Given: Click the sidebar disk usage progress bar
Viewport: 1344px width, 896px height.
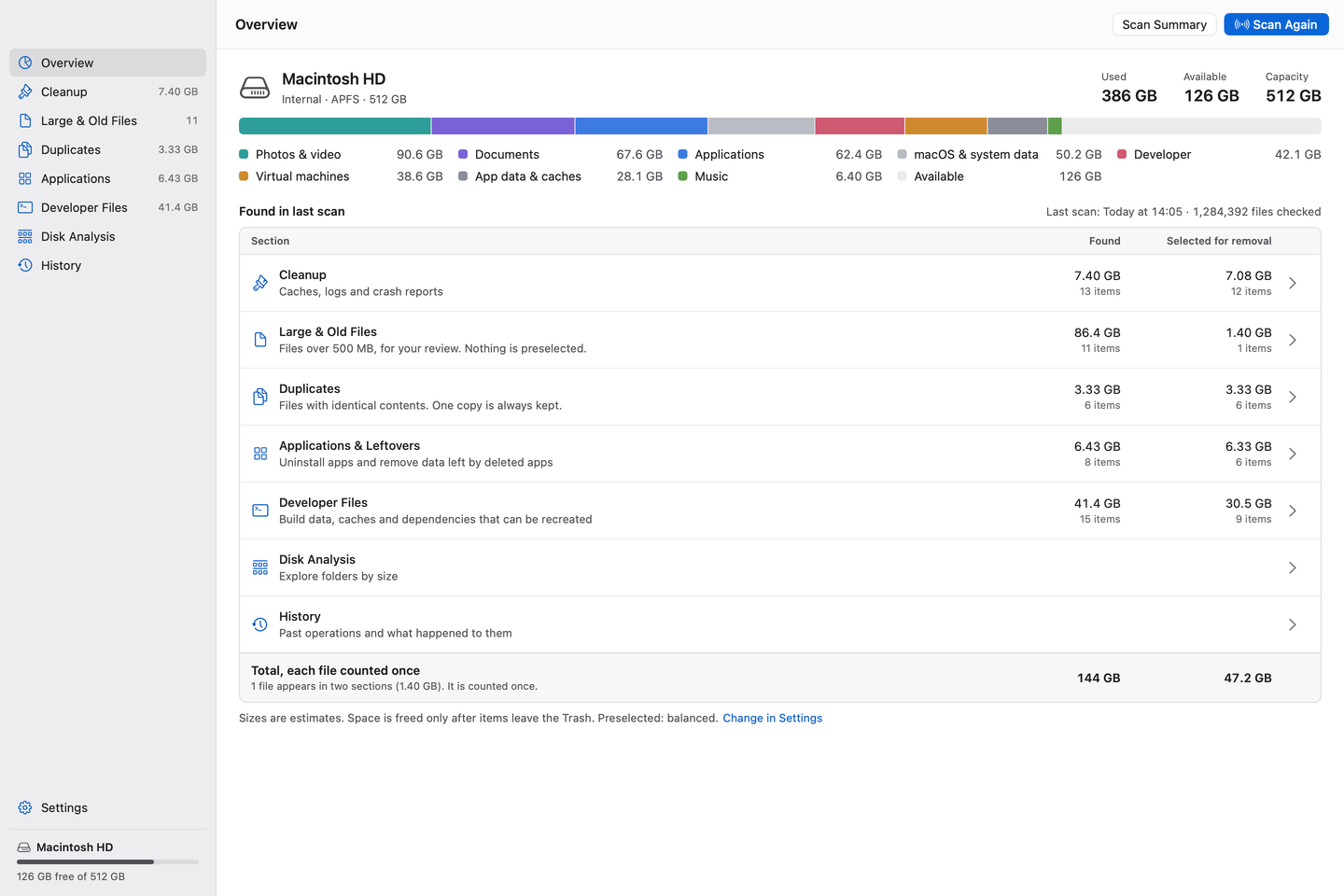Looking at the screenshot, I should click(107, 861).
